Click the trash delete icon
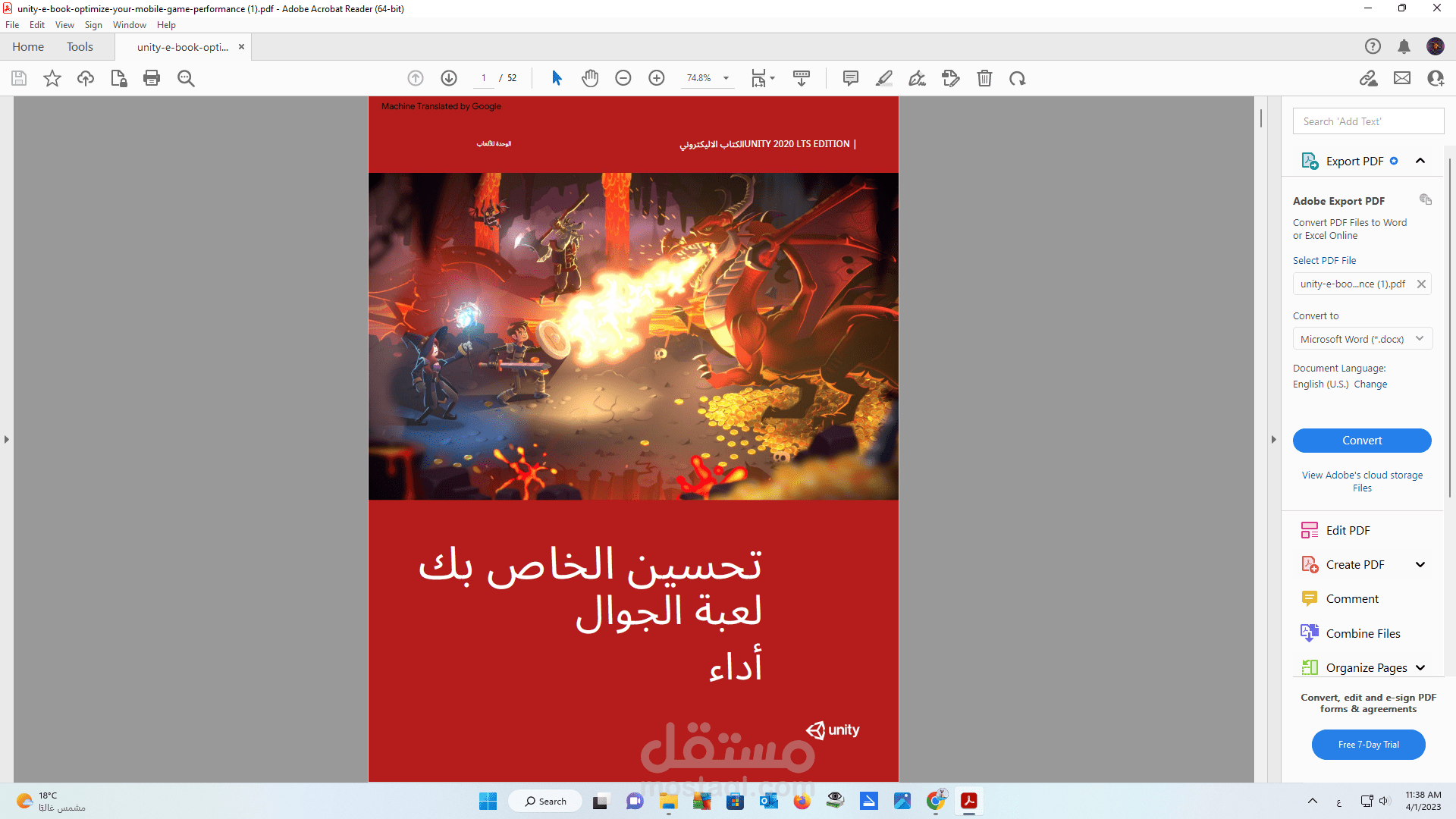The width and height of the screenshot is (1456, 819). [x=984, y=78]
